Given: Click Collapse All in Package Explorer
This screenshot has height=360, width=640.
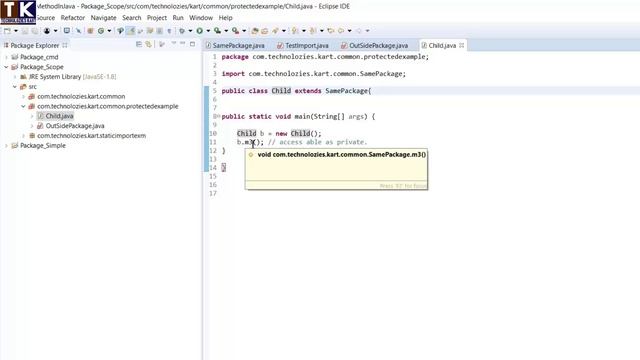Looking at the screenshot, I should coord(139,44).
